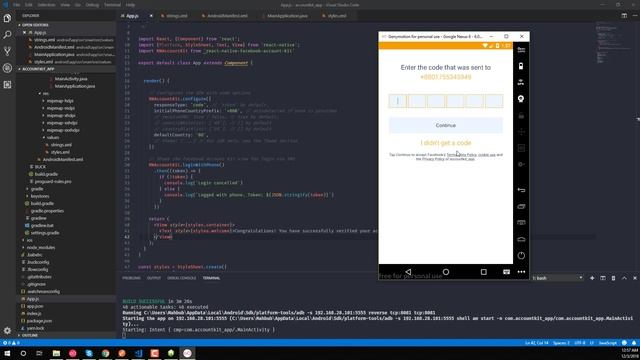Click the Genymotion virtual keyboard icon
Image resolution: width=640 pixels, height=360 pixels.
507,272
